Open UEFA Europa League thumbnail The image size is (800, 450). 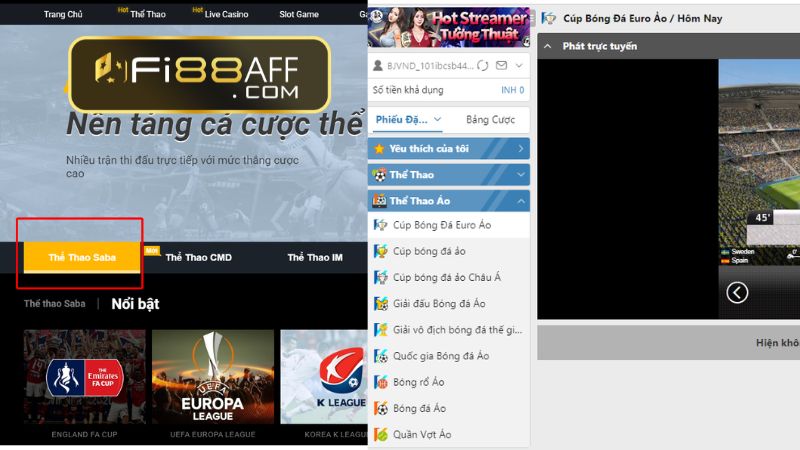click(213, 377)
